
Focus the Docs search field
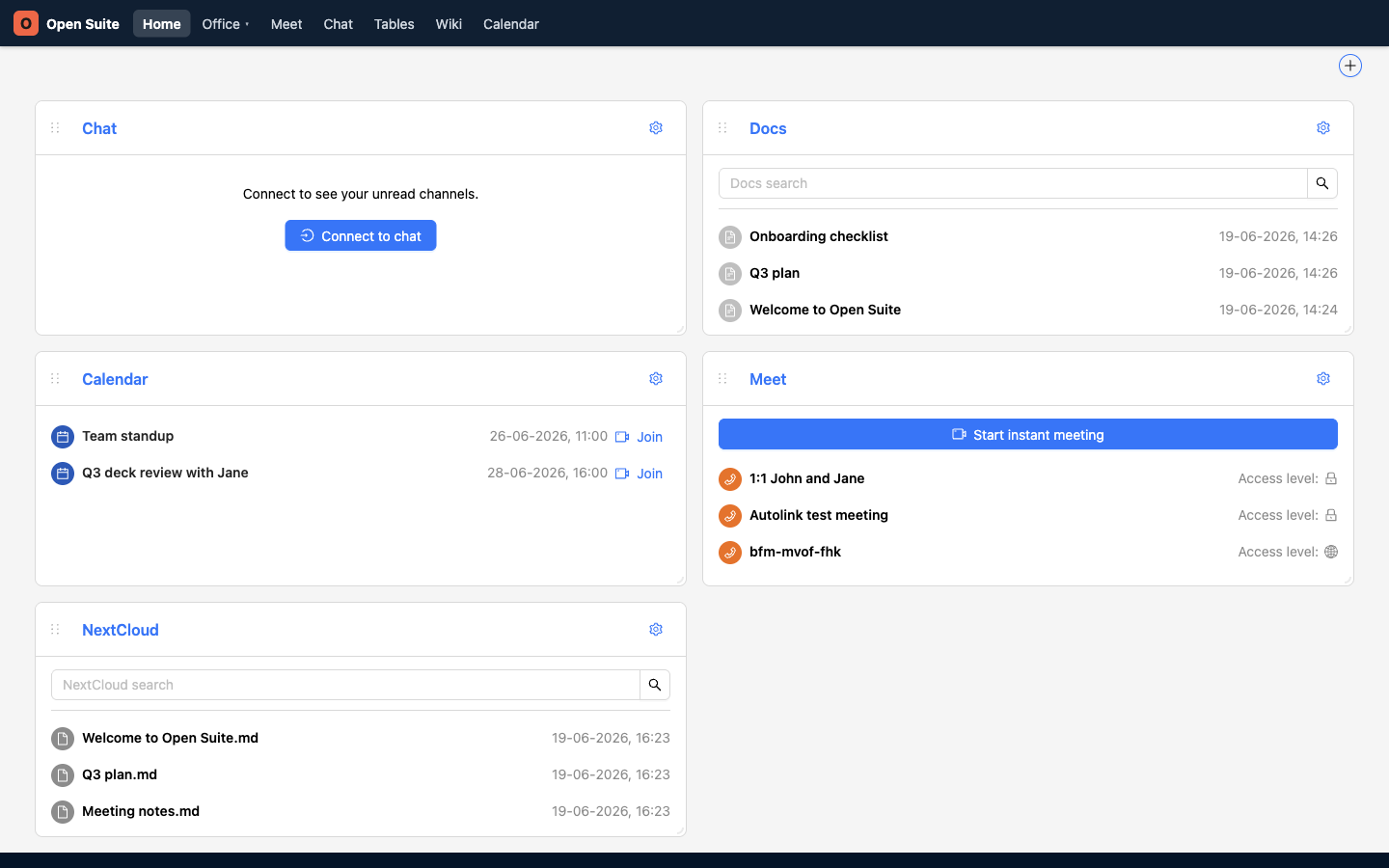point(1013,183)
